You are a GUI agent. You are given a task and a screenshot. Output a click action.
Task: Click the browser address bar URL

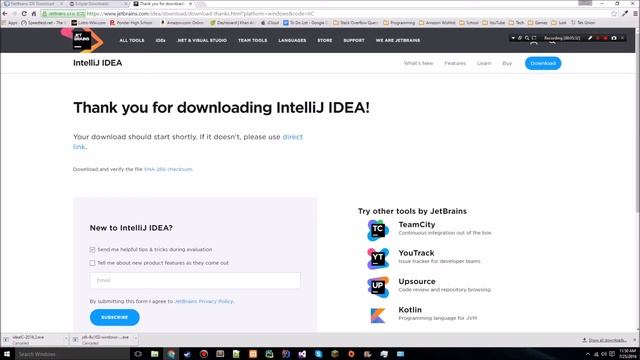pos(200,13)
